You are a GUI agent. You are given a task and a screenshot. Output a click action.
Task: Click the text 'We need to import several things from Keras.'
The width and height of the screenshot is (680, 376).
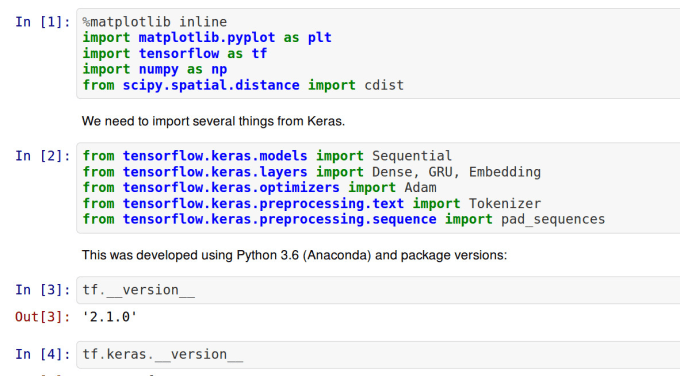(x=213, y=121)
